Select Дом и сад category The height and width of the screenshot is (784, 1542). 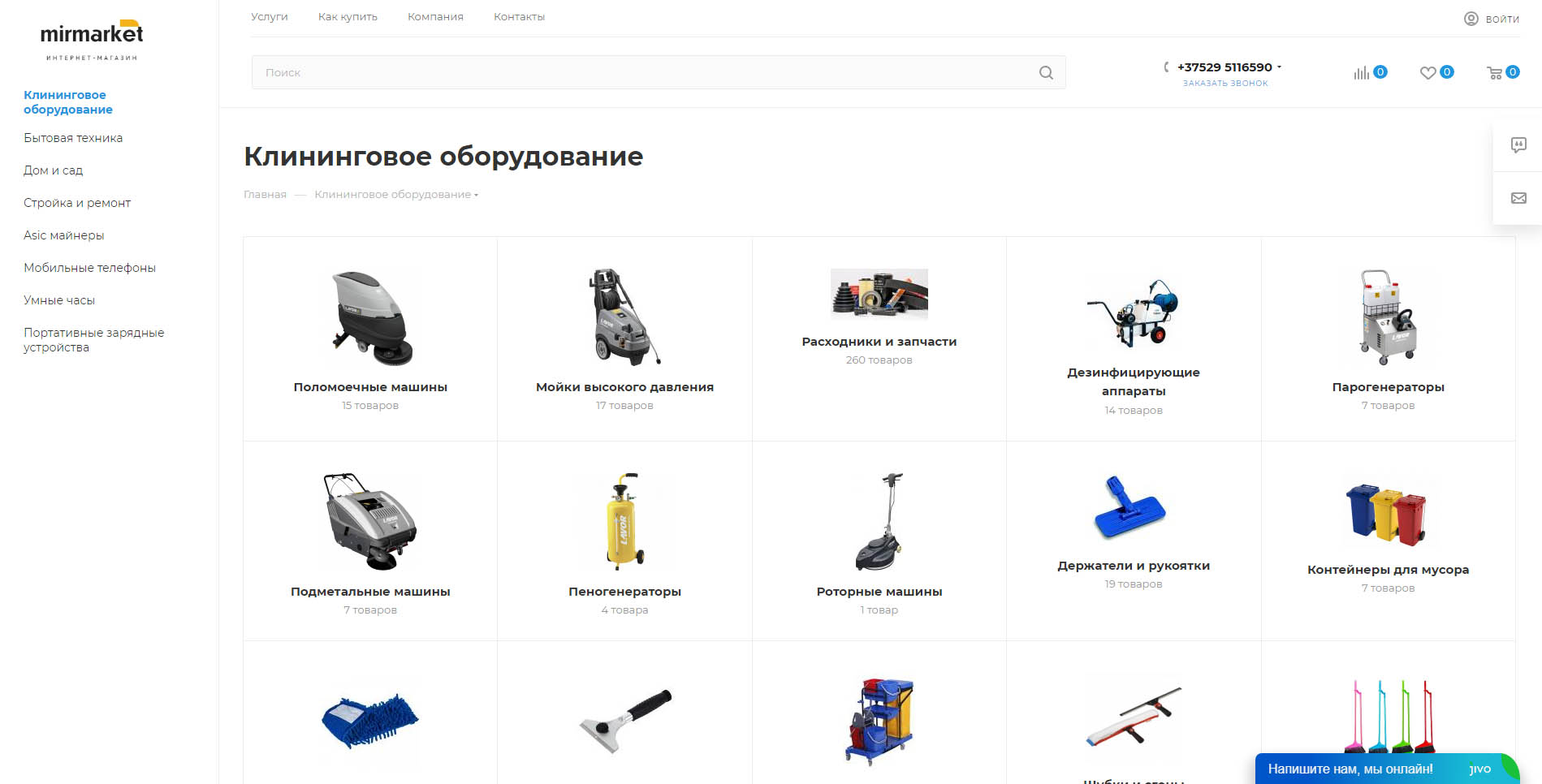point(53,170)
